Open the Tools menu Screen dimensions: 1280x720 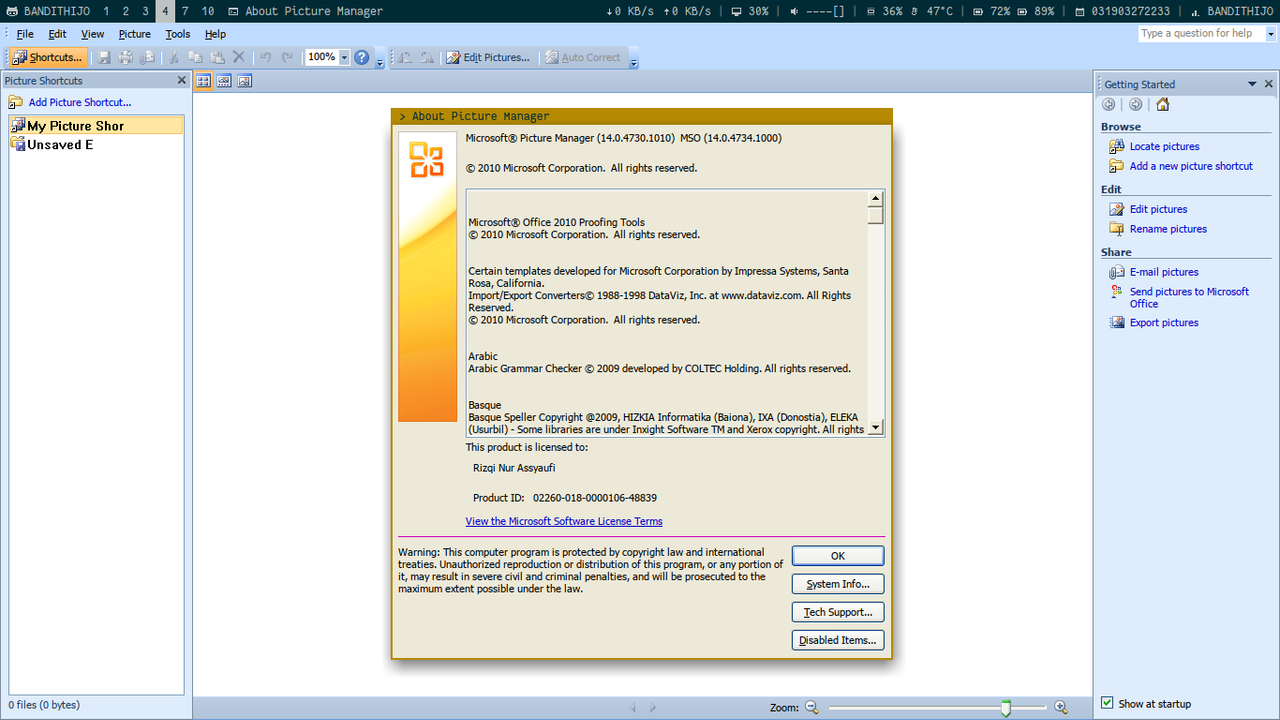(x=177, y=34)
